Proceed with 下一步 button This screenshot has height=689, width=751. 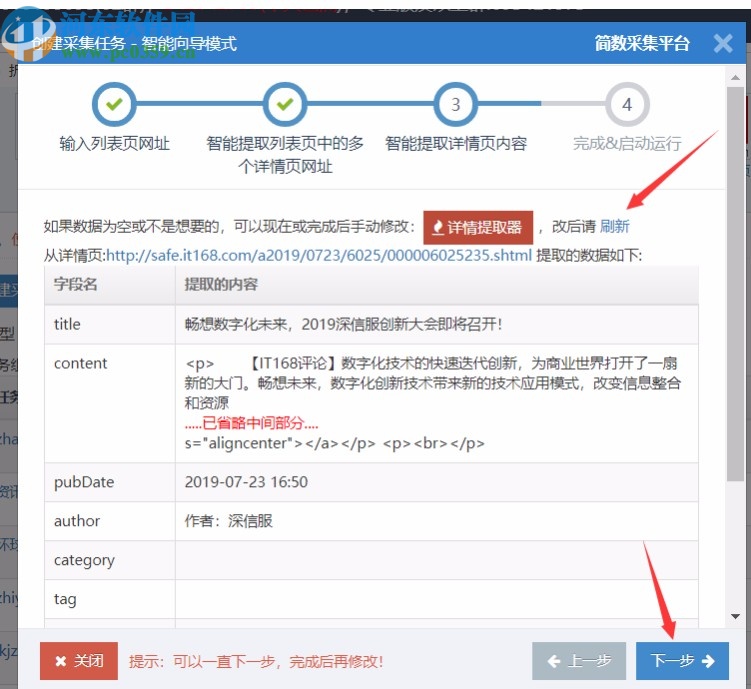(x=682, y=661)
